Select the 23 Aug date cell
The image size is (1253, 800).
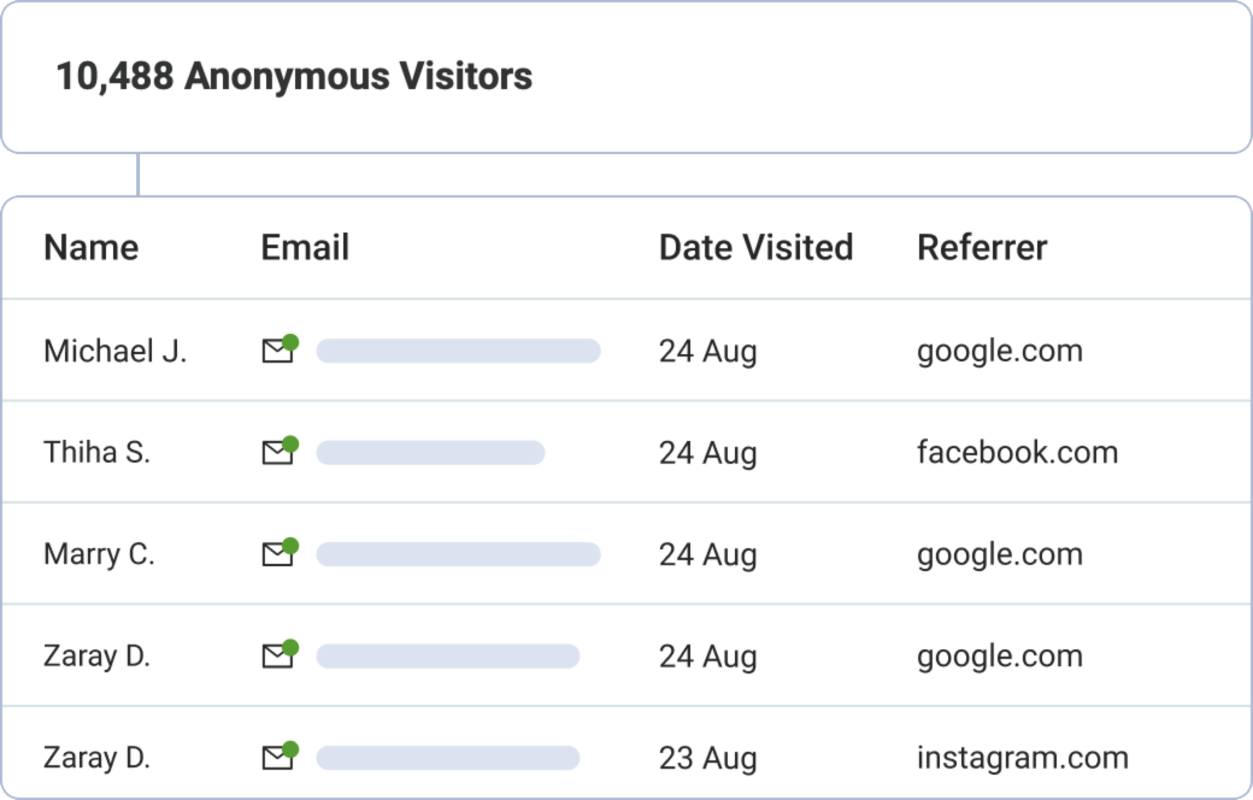[707, 758]
